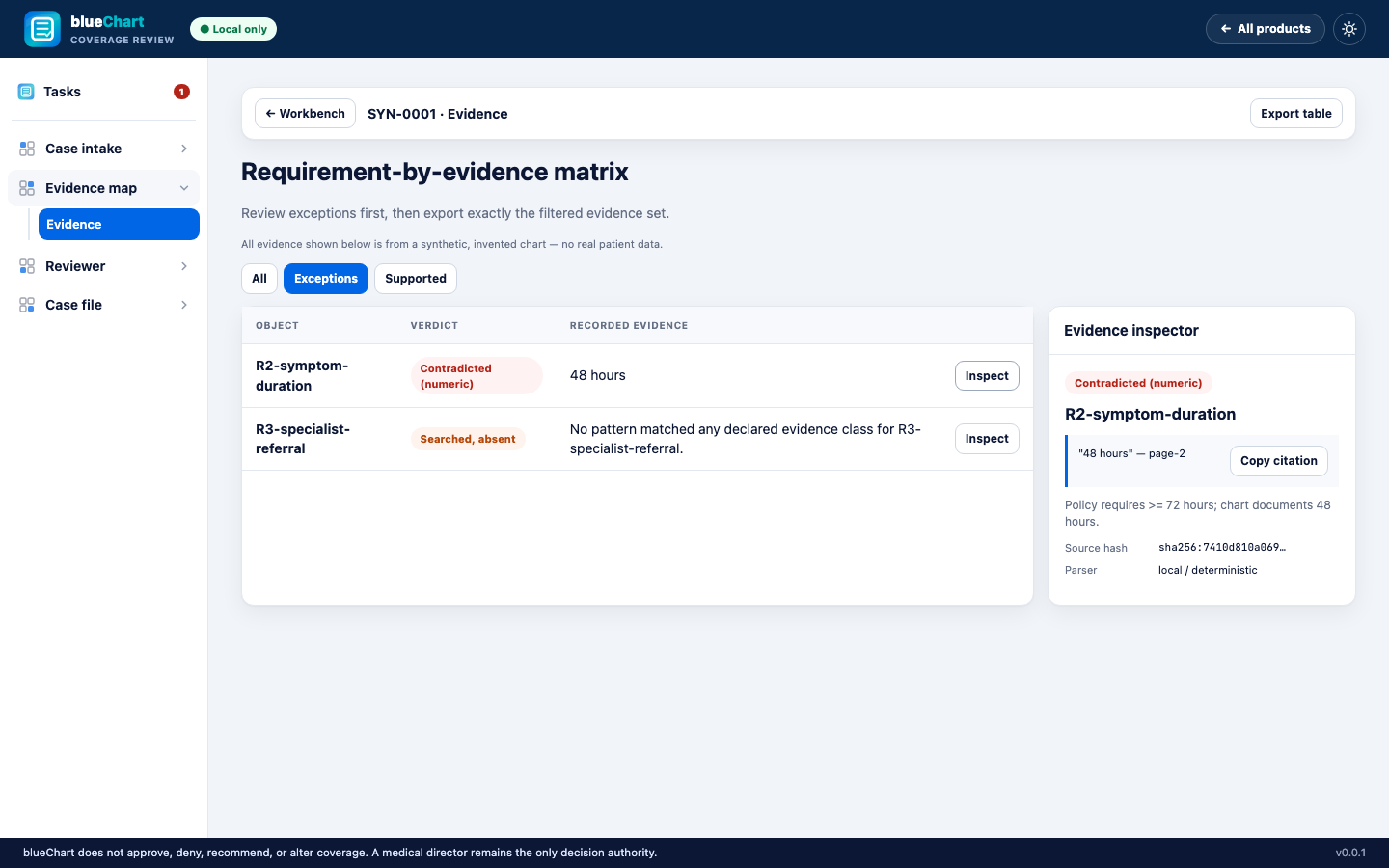This screenshot has width=1389, height=868.
Task: Click the Export table button
Action: tap(1296, 114)
